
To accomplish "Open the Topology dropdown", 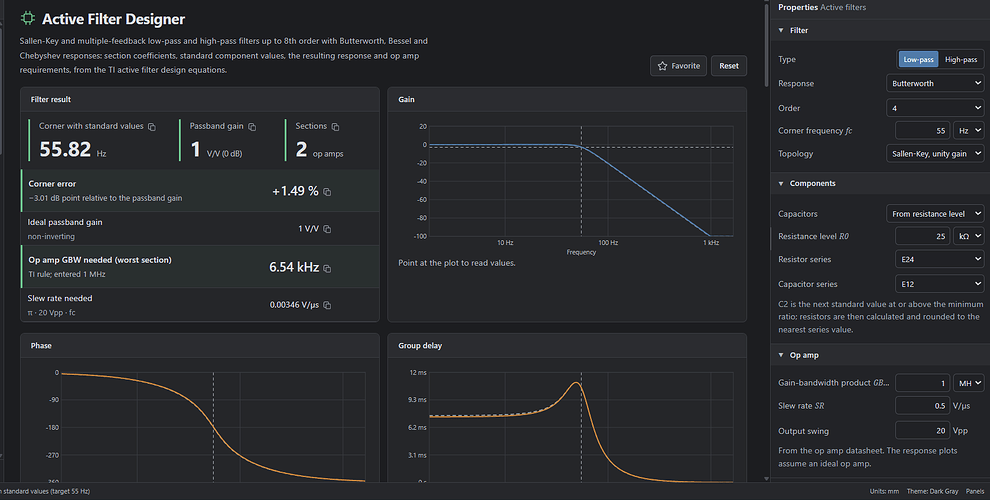I will (x=935, y=153).
